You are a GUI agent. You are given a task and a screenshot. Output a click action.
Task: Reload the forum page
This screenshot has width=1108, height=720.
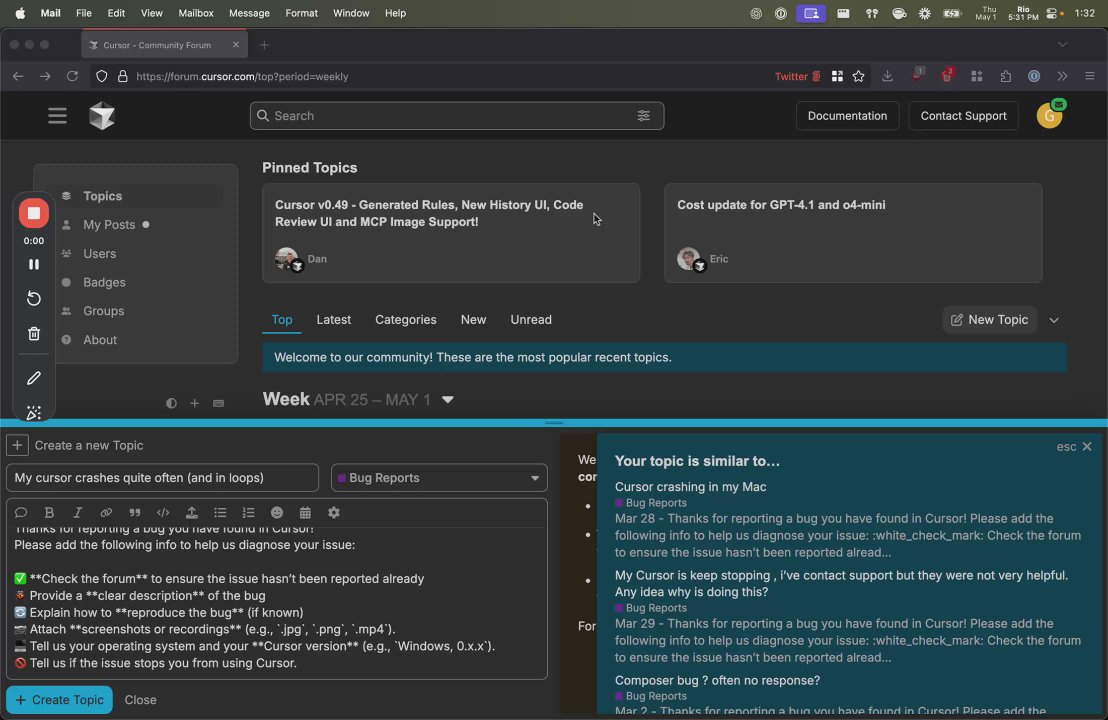(72, 76)
